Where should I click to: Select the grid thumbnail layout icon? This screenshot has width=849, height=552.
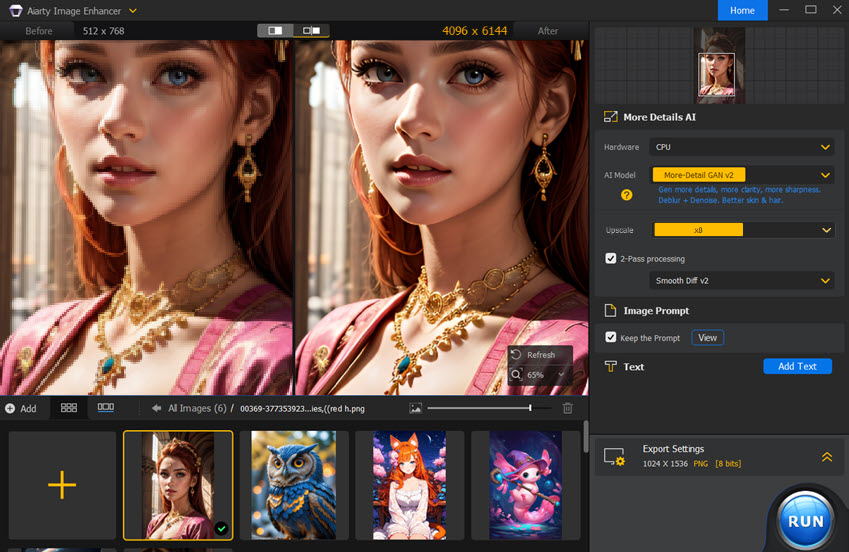[69, 407]
